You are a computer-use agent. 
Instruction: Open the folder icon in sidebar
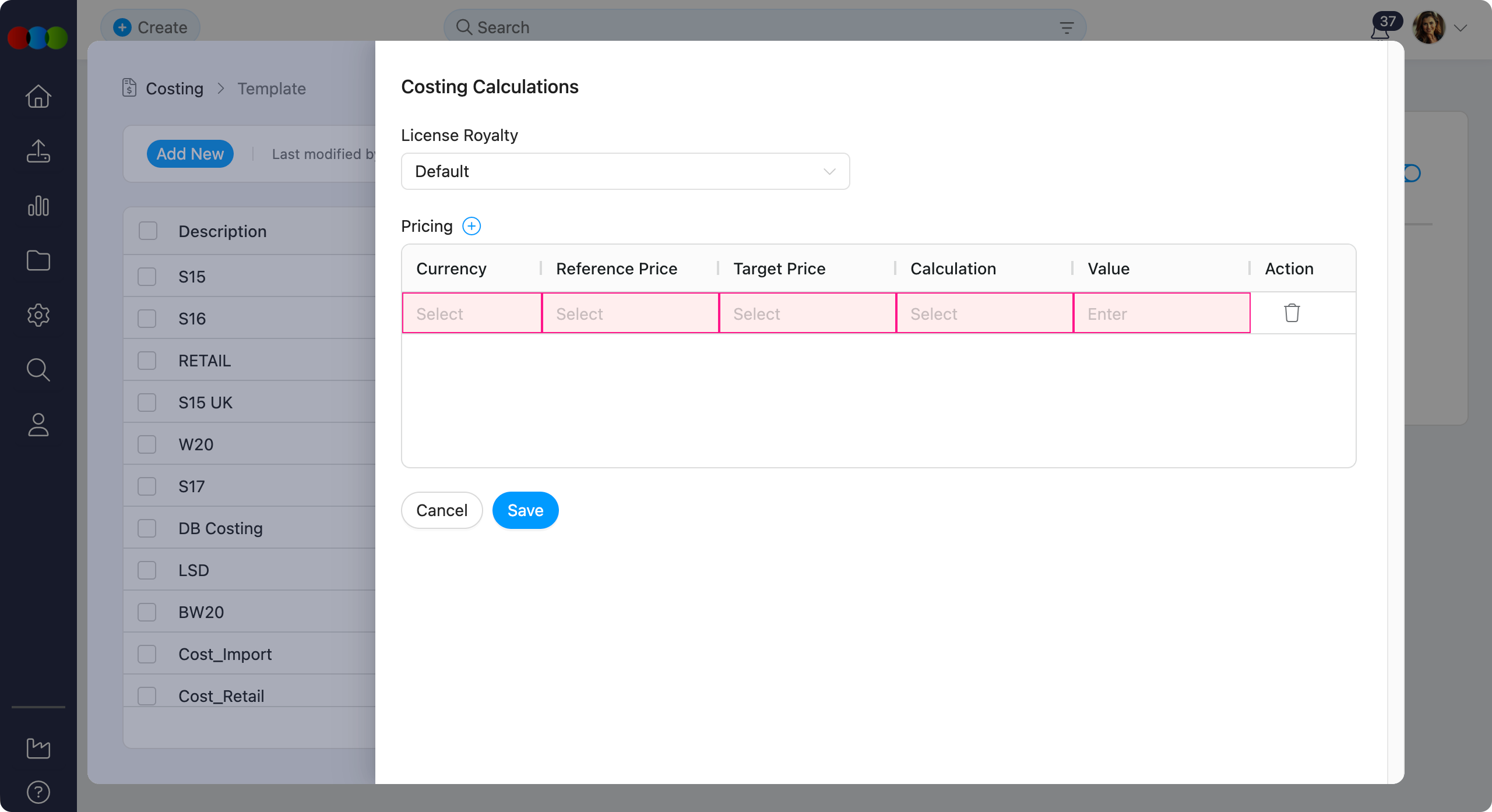click(x=38, y=260)
